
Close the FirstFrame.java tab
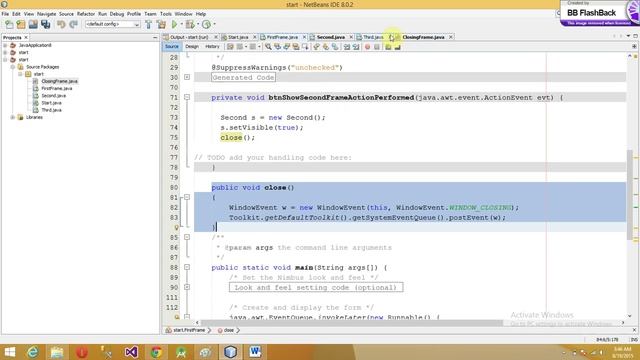pos(304,37)
